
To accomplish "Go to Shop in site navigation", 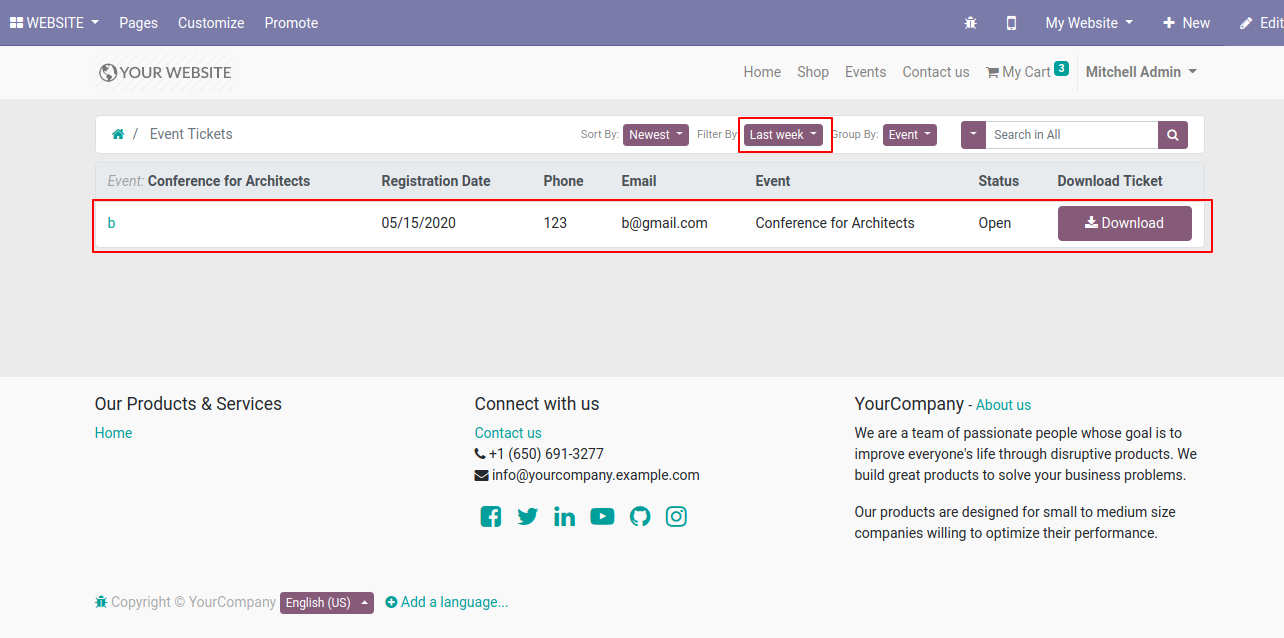I will point(813,72).
